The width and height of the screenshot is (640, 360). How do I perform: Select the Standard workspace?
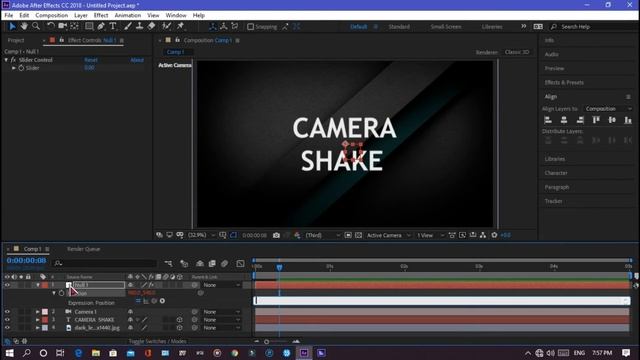tap(399, 27)
